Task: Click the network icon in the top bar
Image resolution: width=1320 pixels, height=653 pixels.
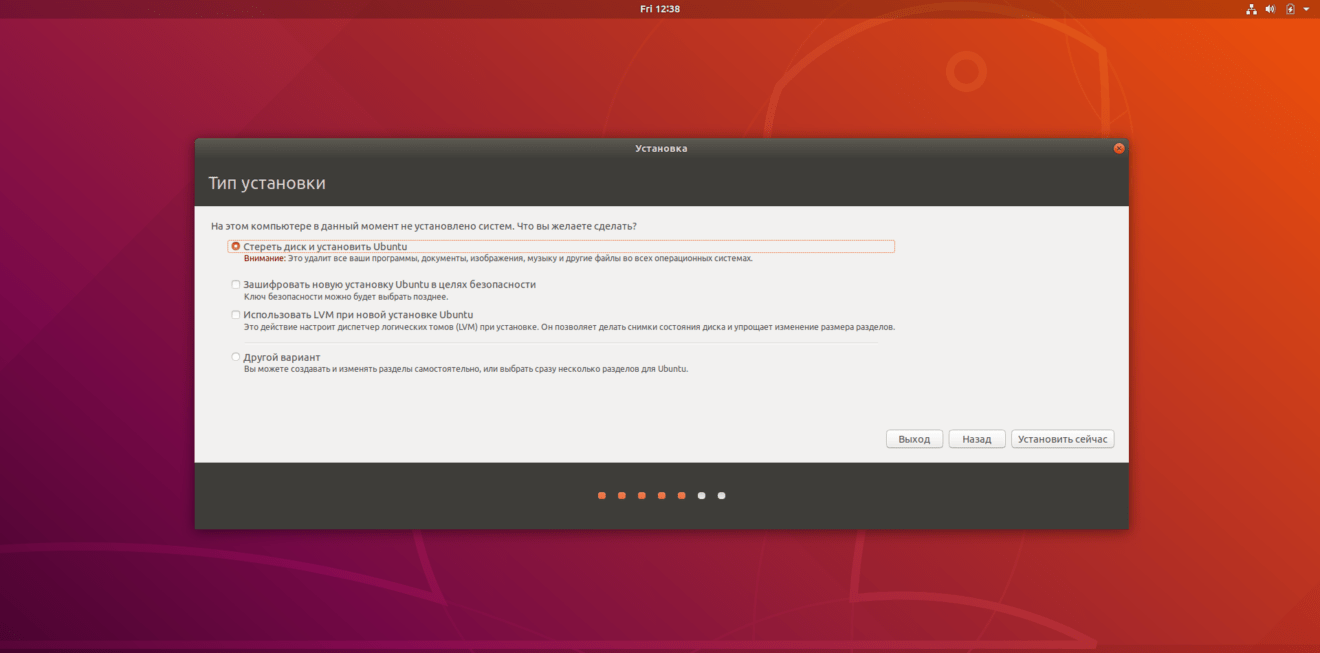Action: coord(1251,8)
